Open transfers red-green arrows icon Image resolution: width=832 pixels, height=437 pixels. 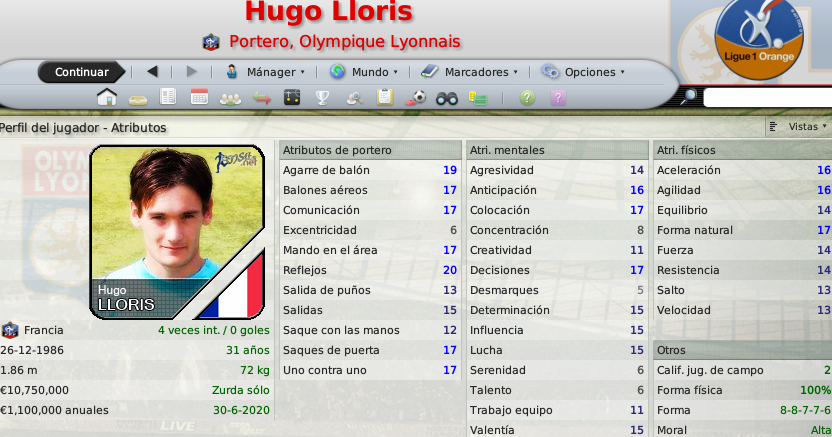pos(262,98)
